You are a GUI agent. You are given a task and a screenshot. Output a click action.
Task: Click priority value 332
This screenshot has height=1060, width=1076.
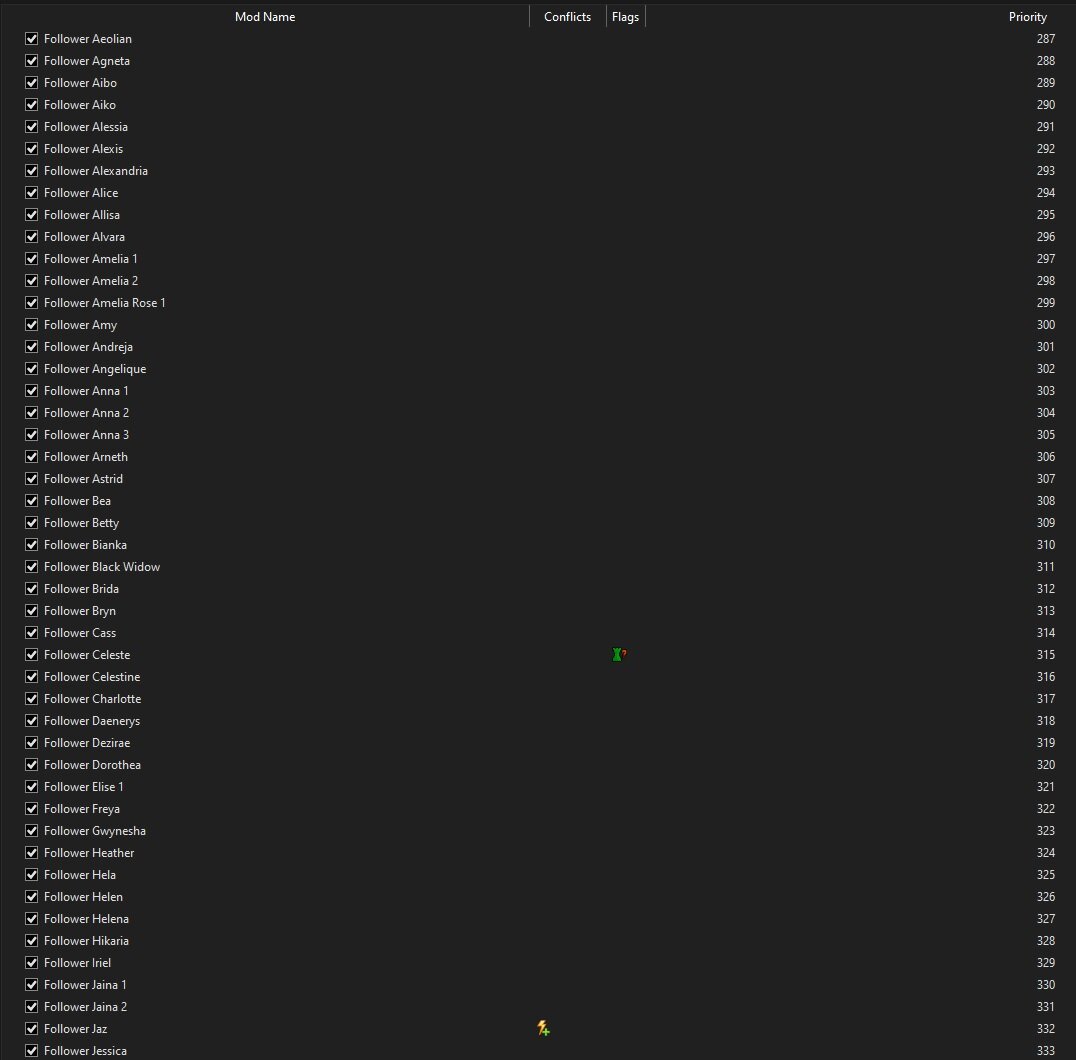(1045, 1028)
